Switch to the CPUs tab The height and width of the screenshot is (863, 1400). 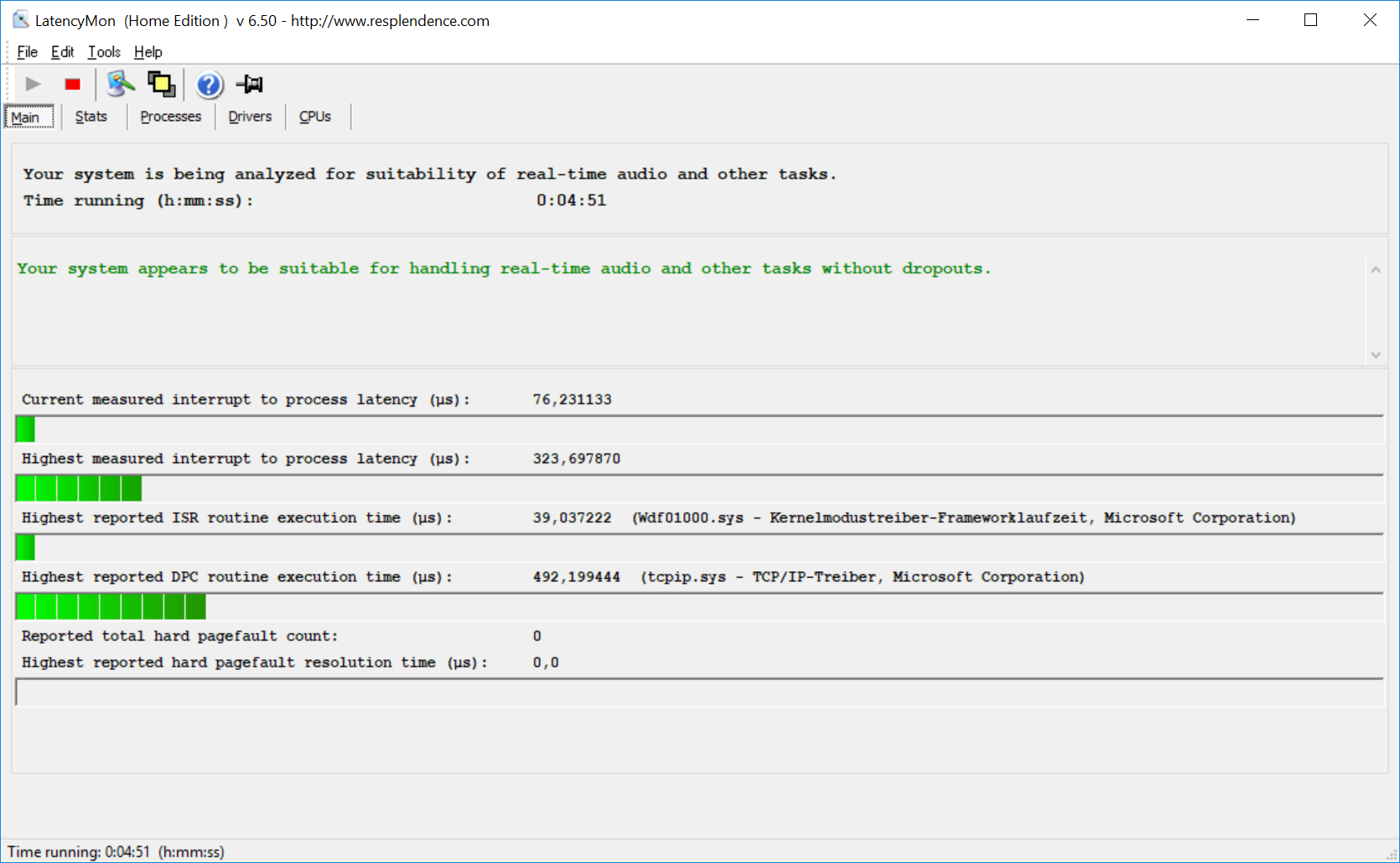[x=315, y=117]
